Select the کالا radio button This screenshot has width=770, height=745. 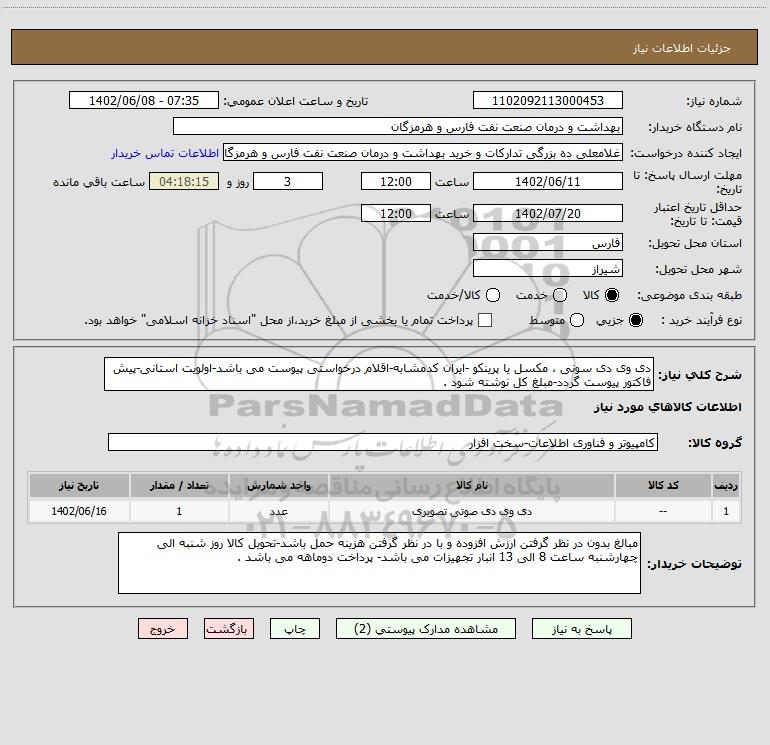tap(612, 295)
